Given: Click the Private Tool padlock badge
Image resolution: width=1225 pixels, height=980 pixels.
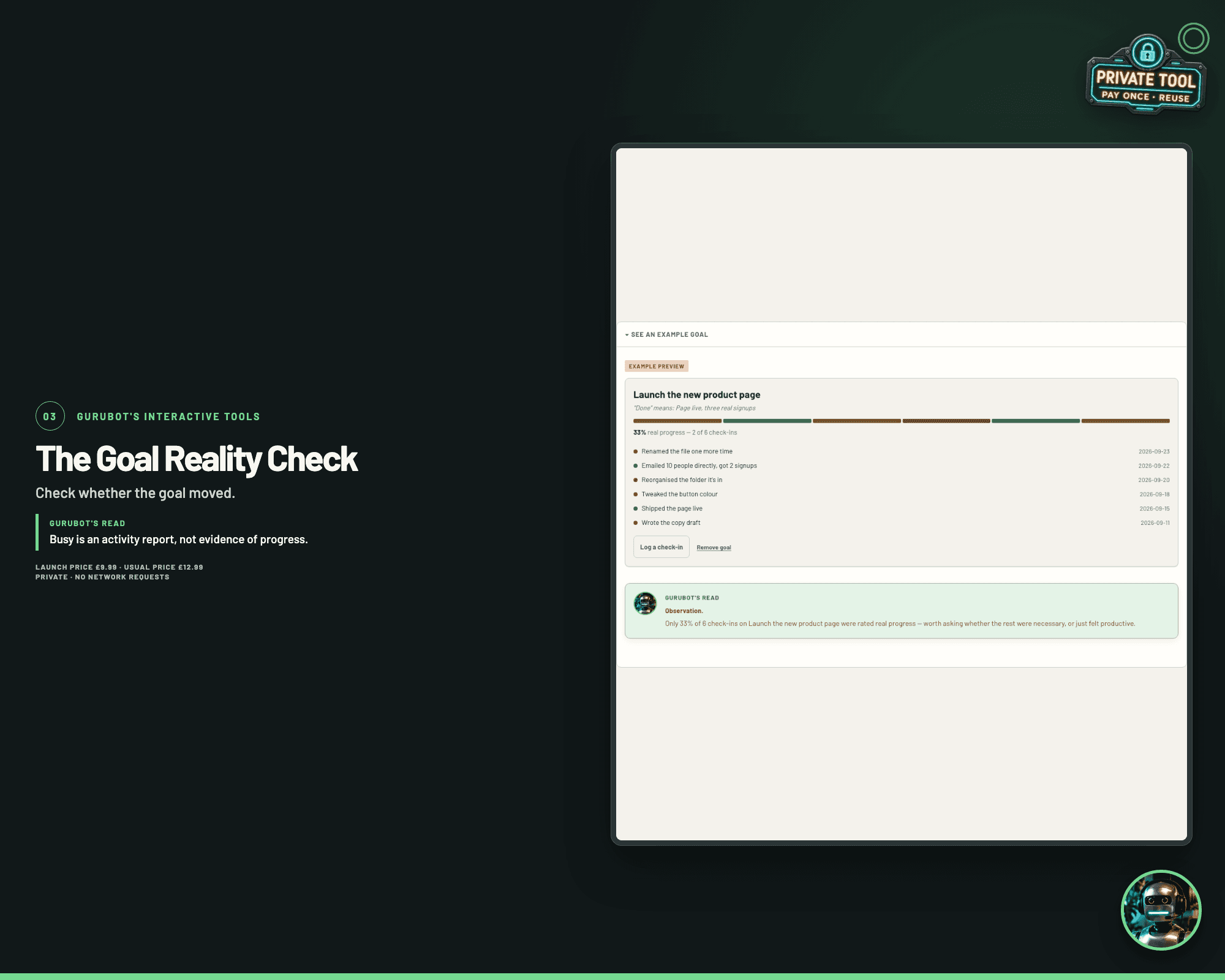Looking at the screenshot, I should coord(1145,74).
